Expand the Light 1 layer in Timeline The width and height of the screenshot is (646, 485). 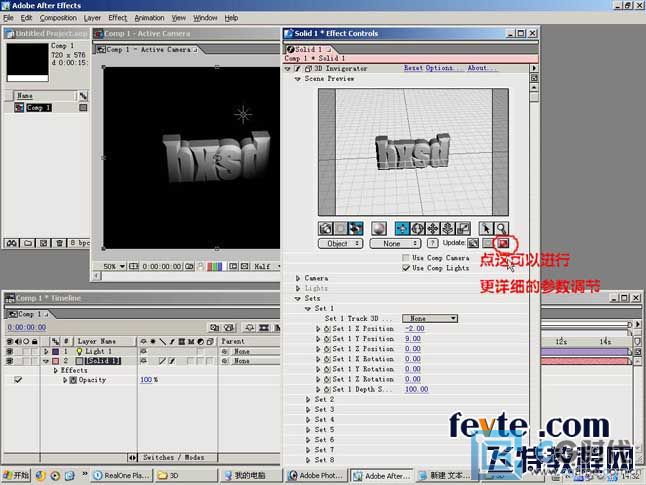46,351
